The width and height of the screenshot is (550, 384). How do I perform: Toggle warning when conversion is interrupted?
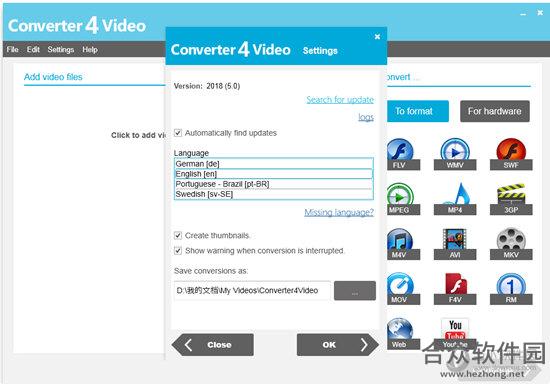[x=178, y=251]
